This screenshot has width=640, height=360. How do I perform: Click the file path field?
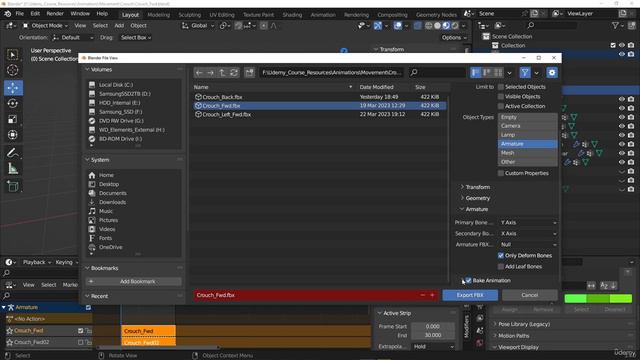point(331,73)
